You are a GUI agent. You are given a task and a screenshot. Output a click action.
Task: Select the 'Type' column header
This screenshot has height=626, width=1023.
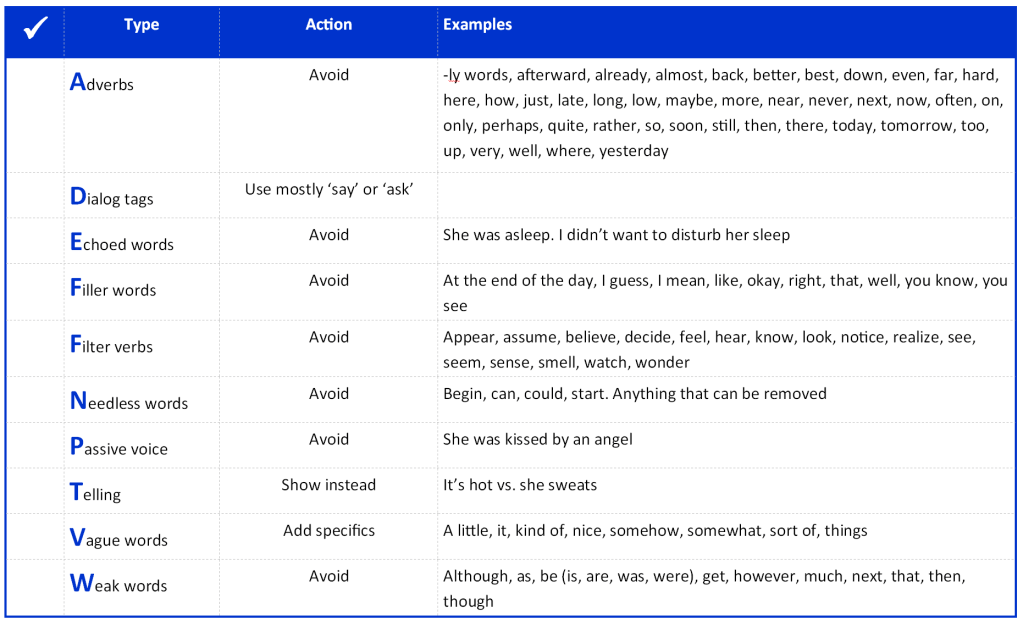[x=141, y=25]
